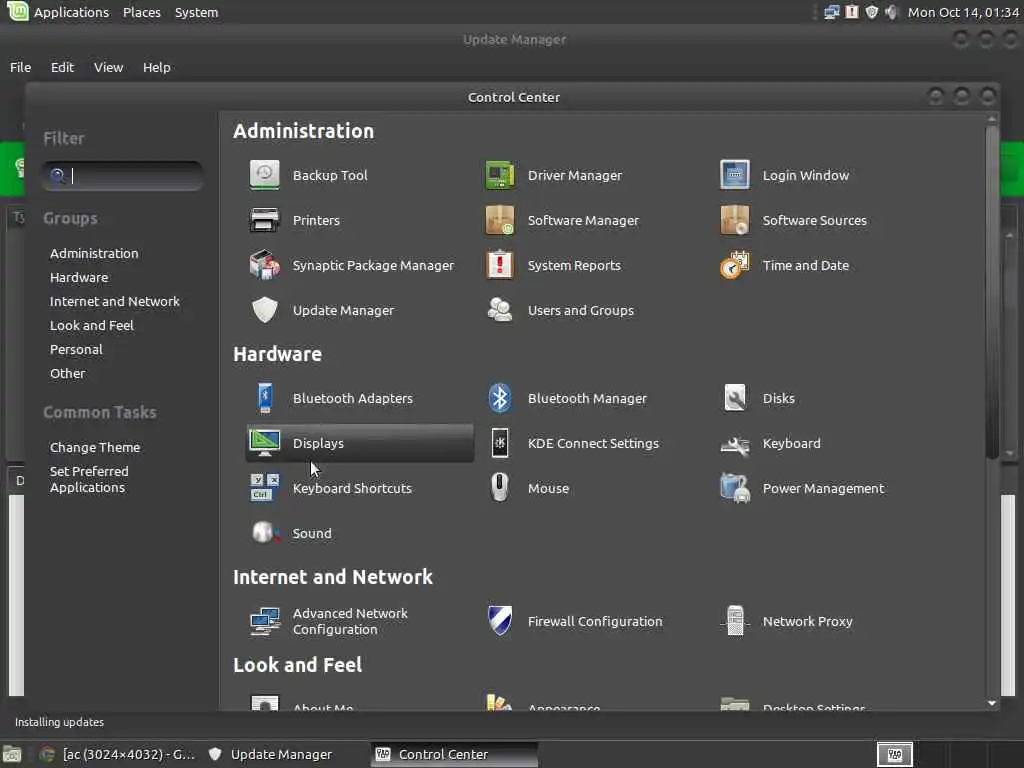Open the Places menu in top panel
This screenshot has height=768, width=1024.
tap(142, 12)
